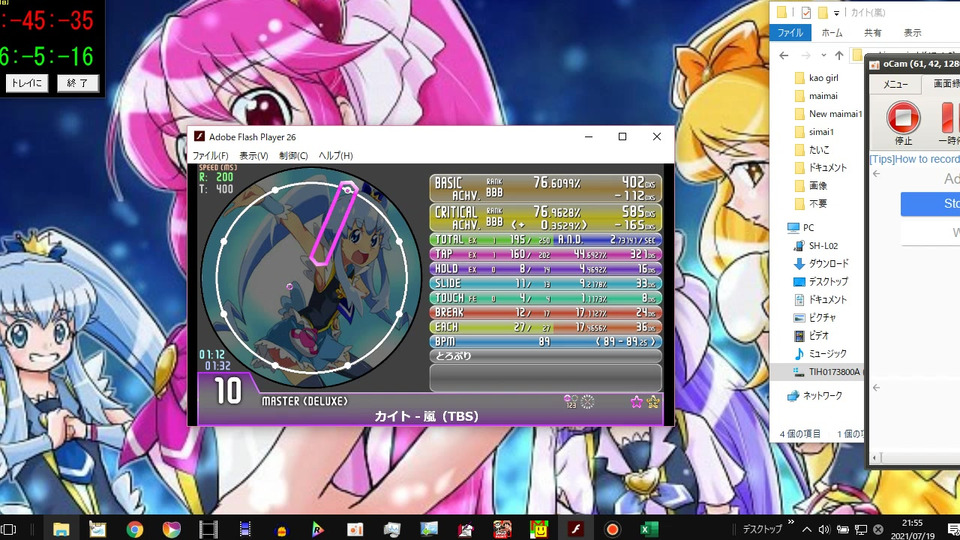This screenshot has height=540, width=960.
Task: Click the 123 note-order icon in Flash Player
Action: point(571,402)
